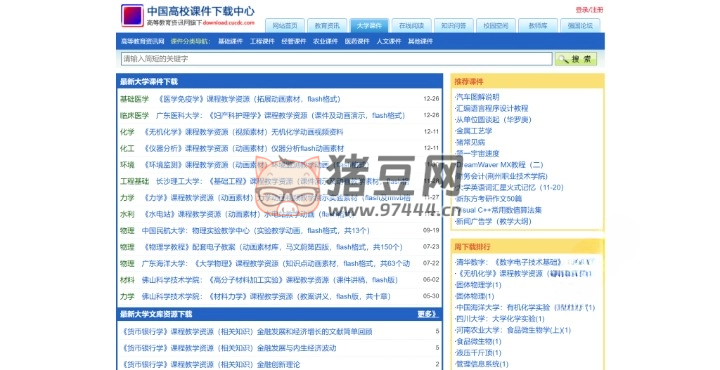Open 广东医科大学 《妇产科护理学》 resource link
This screenshot has width=720, height=370.
click(x=281, y=116)
